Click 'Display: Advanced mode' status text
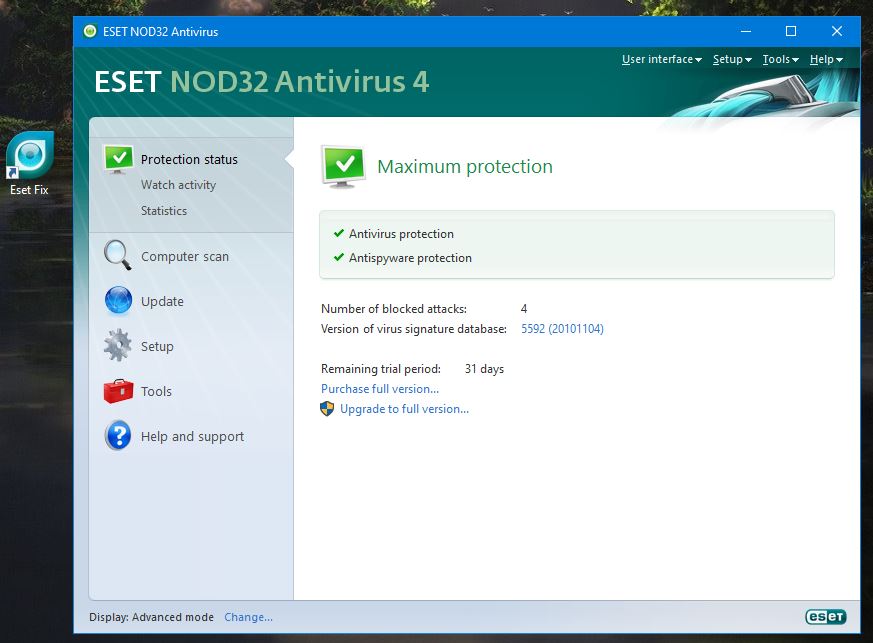 pyautogui.click(x=151, y=617)
